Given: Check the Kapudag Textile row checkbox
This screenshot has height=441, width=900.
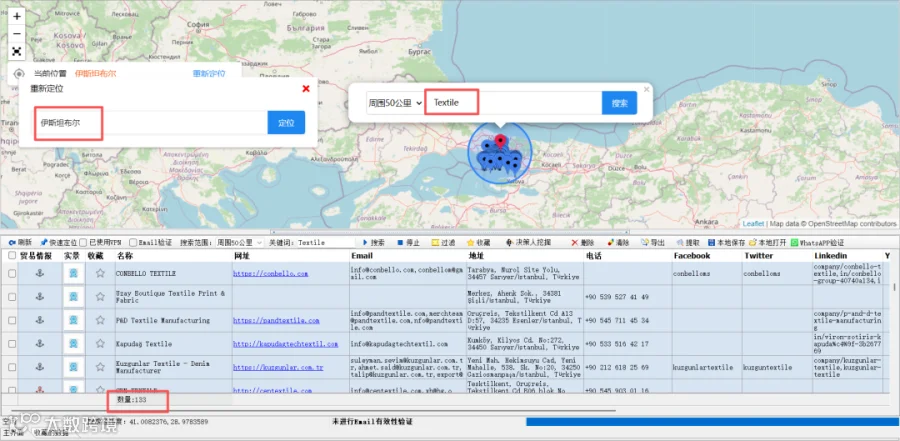Looking at the screenshot, I should pos(12,343).
